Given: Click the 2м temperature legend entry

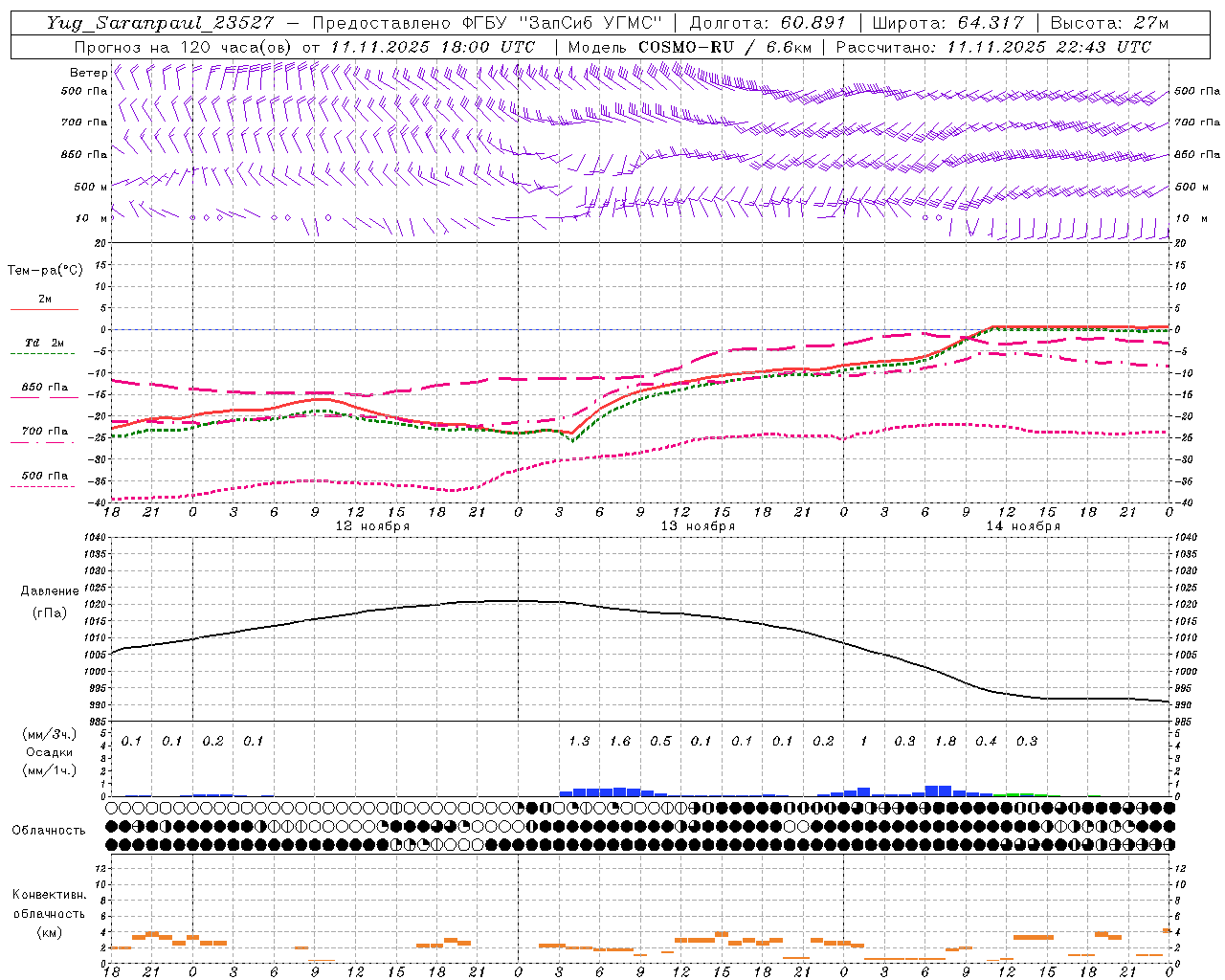Looking at the screenshot, I should click(45, 300).
